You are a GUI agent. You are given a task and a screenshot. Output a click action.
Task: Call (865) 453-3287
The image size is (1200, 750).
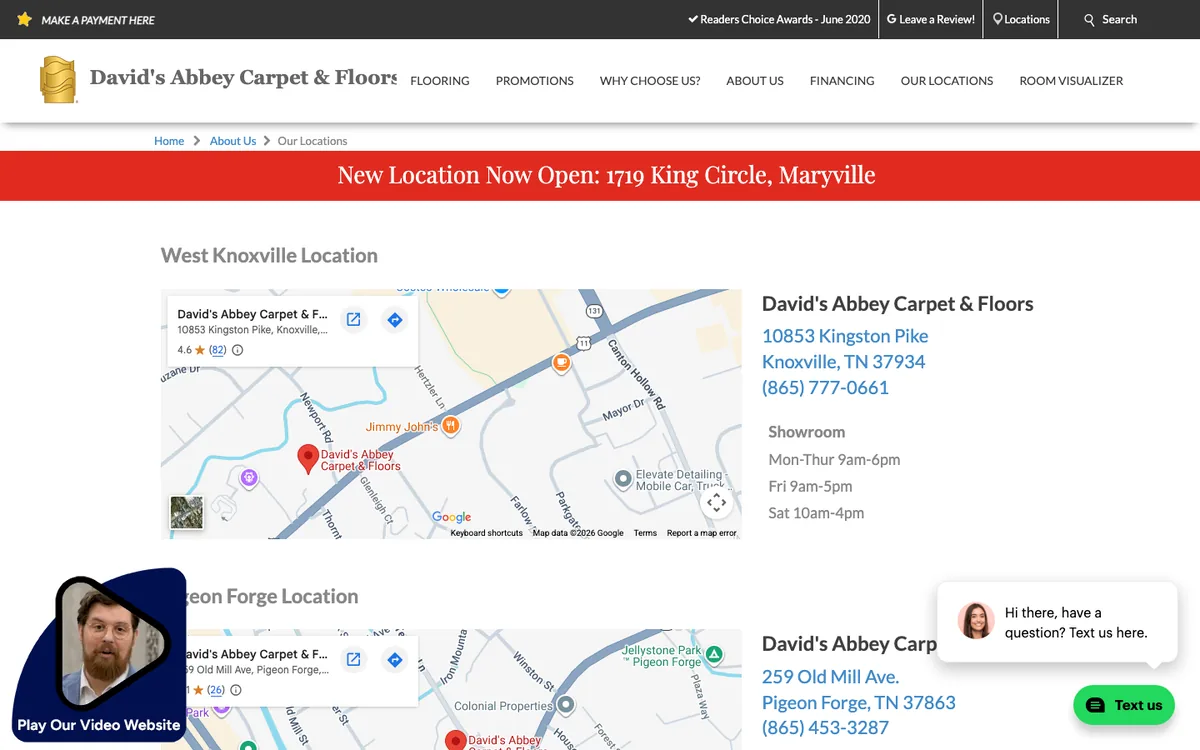tap(825, 729)
